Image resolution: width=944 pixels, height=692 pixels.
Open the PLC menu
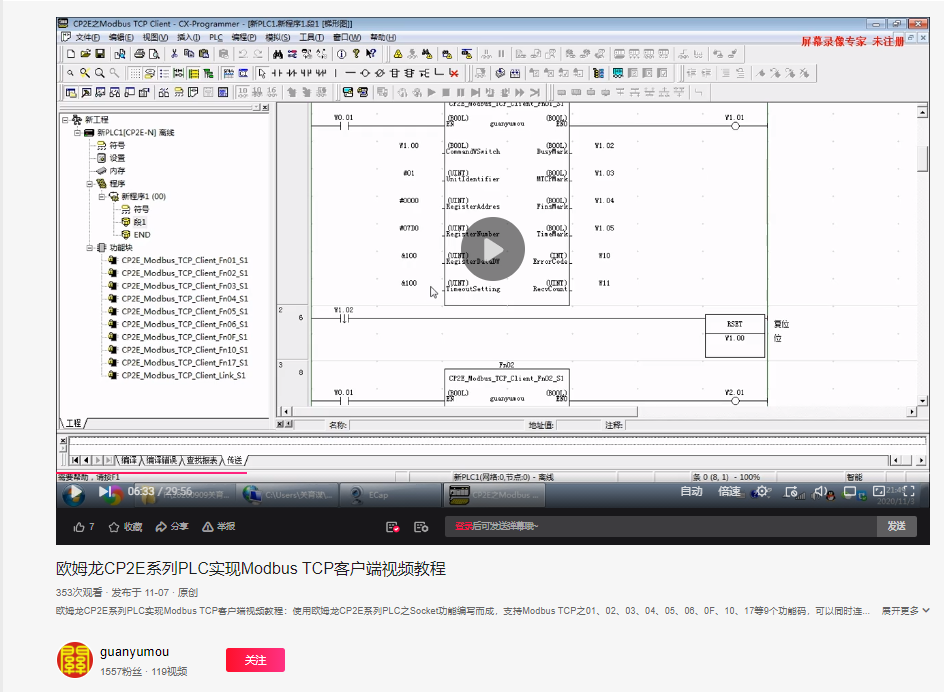click(216, 37)
